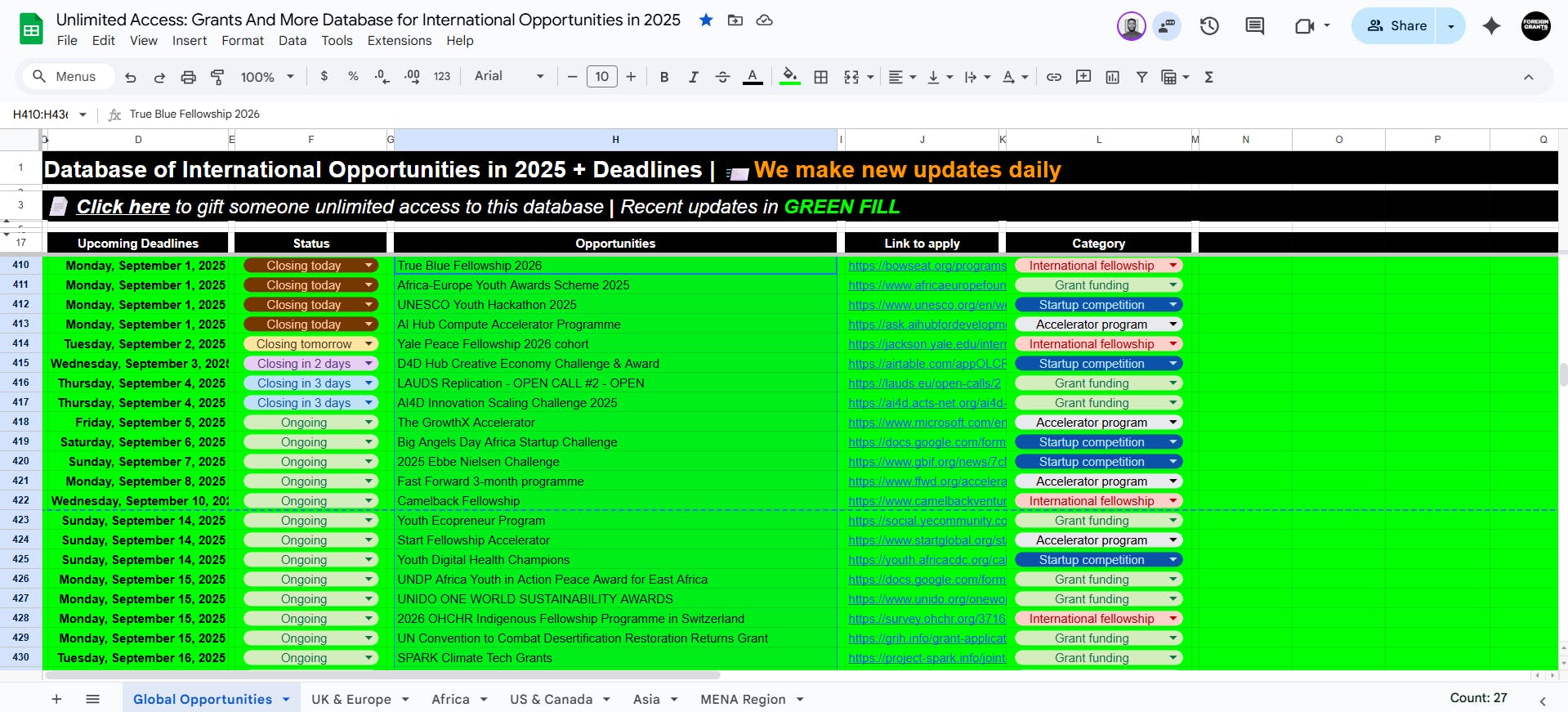Click the create filter funnel icon

click(x=1141, y=77)
